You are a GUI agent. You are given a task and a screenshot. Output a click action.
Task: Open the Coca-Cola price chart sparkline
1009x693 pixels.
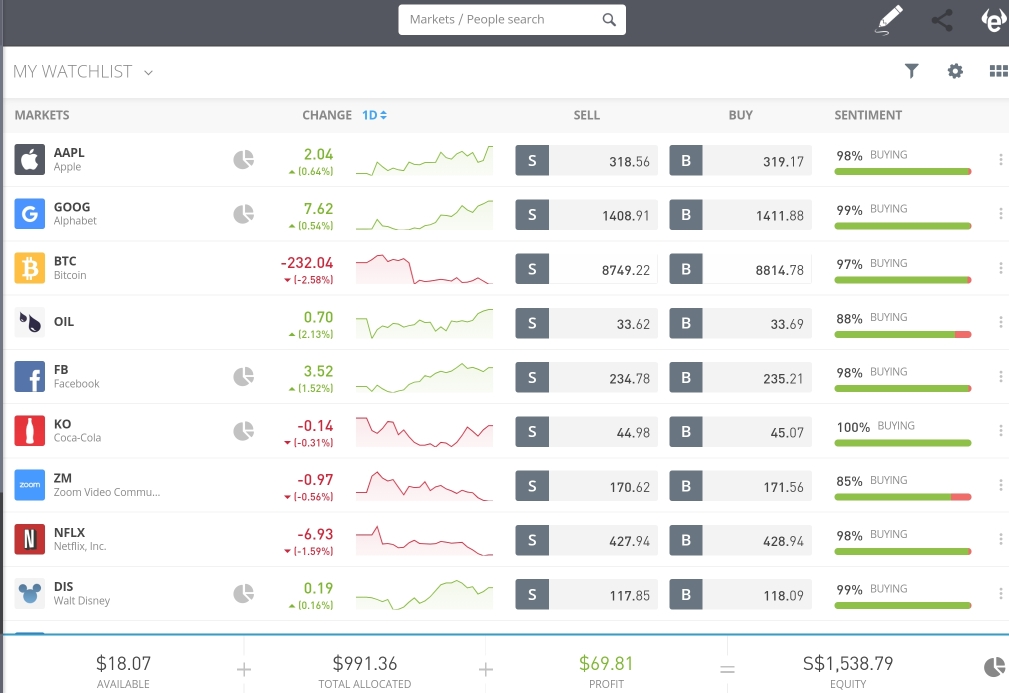click(425, 431)
